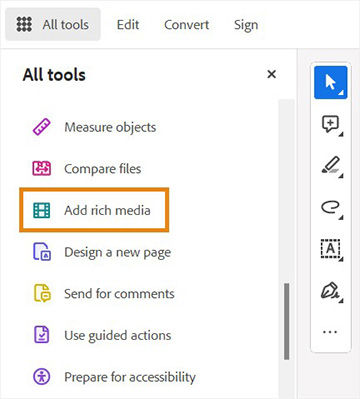Select the arrow selection tool
This screenshot has height=399, width=360.
pos(330,82)
